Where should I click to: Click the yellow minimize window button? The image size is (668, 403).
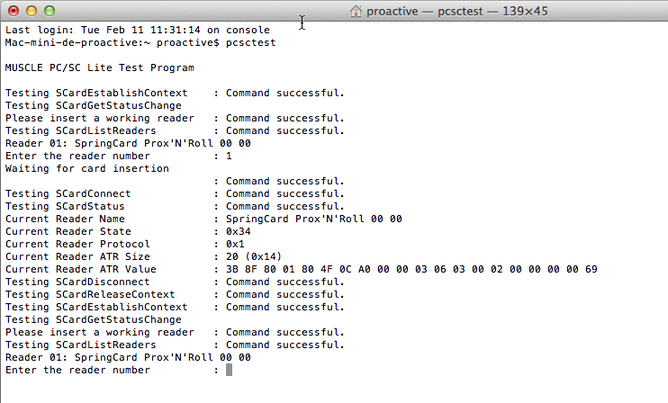pyautogui.click(x=32, y=11)
